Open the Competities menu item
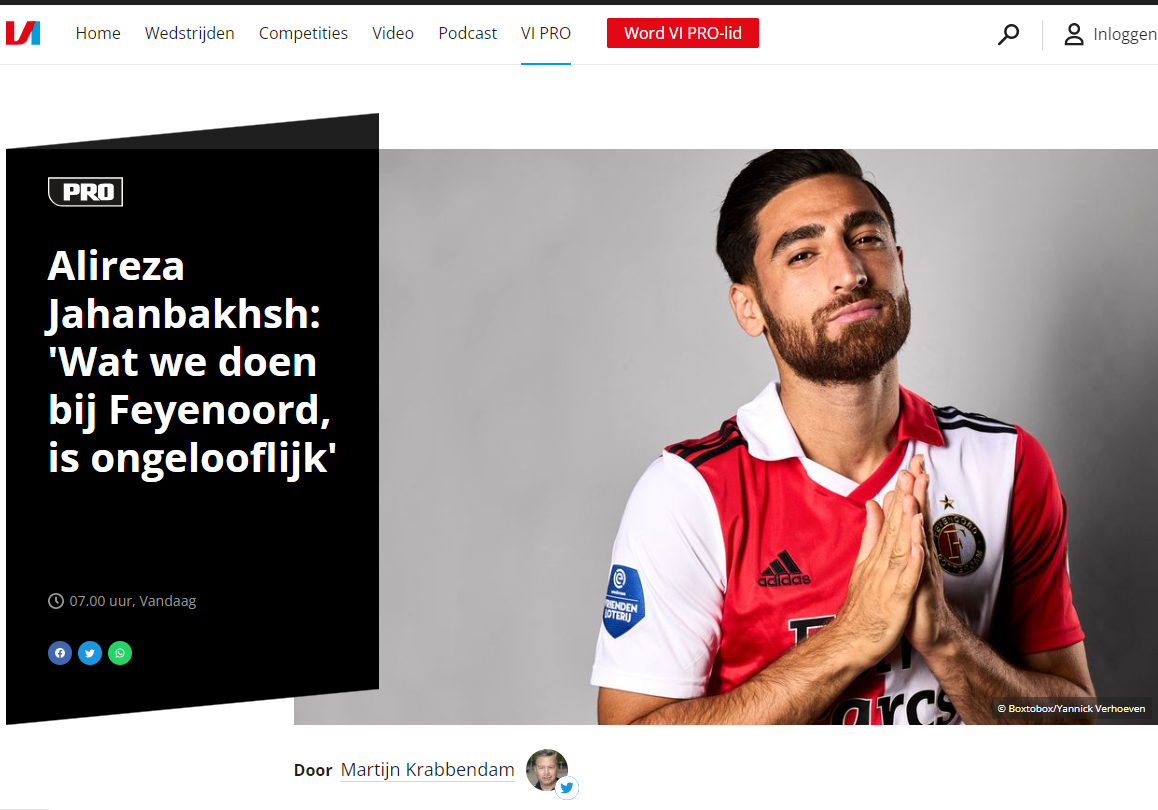 click(x=304, y=33)
